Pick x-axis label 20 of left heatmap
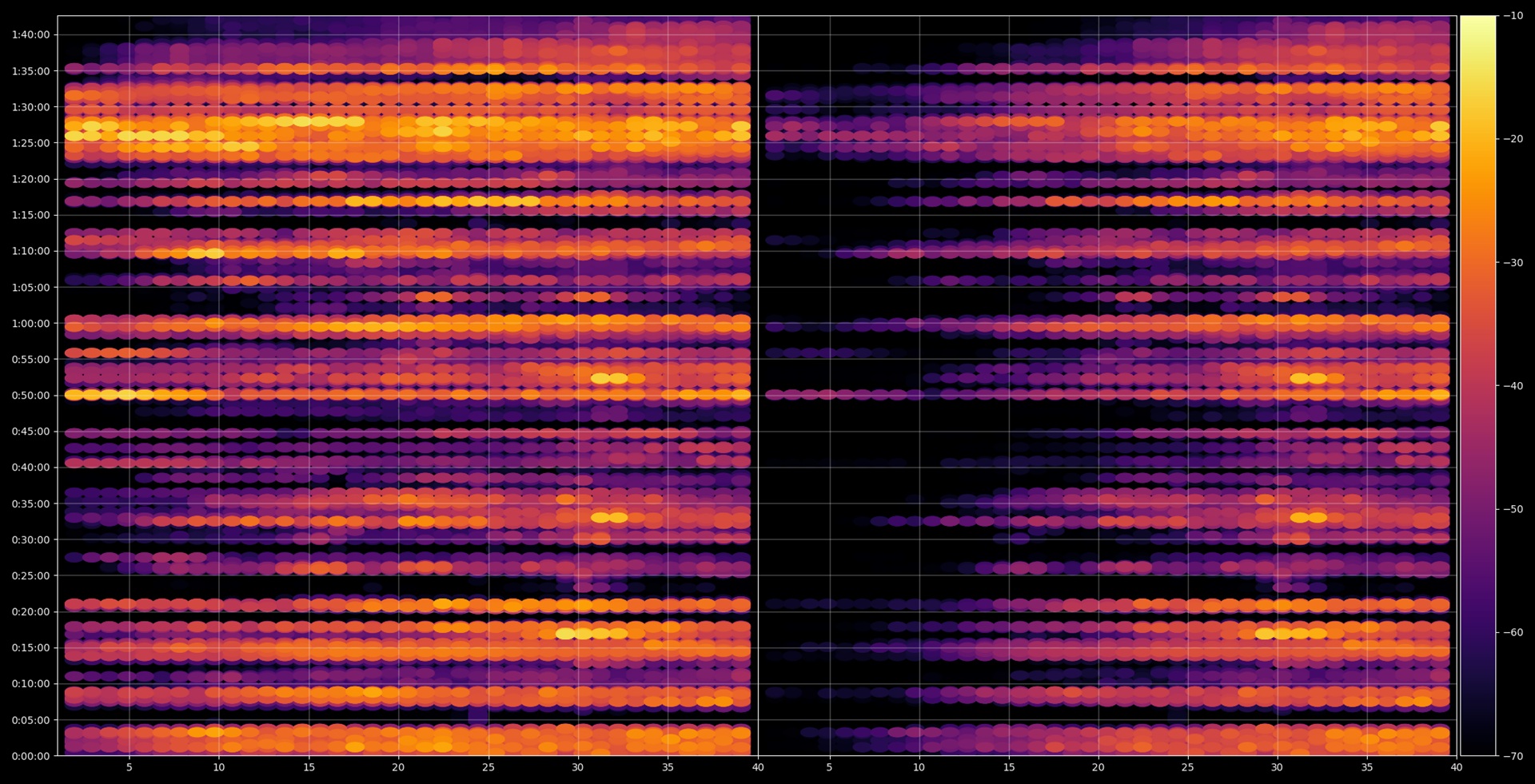Image resolution: width=1535 pixels, height=784 pixels. pyautogui.click(x=398, y=767)
